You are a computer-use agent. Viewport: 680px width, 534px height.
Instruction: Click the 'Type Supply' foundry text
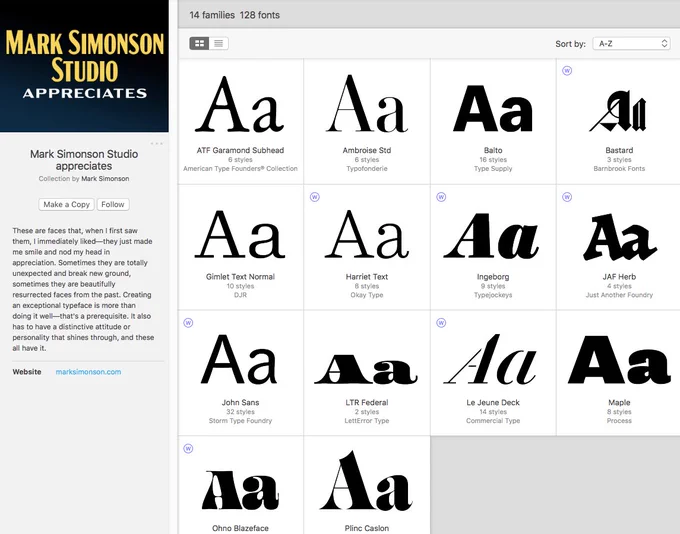[x=493, y=168]
